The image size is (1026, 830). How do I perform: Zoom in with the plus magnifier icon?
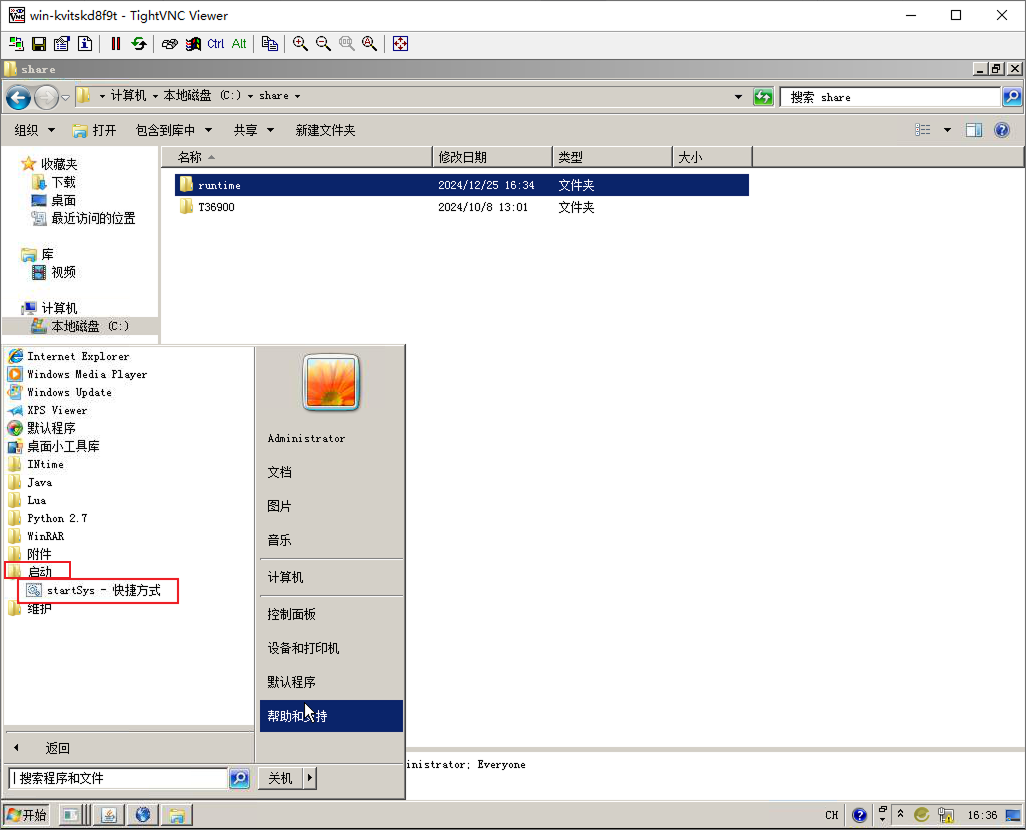click(300, 44)
